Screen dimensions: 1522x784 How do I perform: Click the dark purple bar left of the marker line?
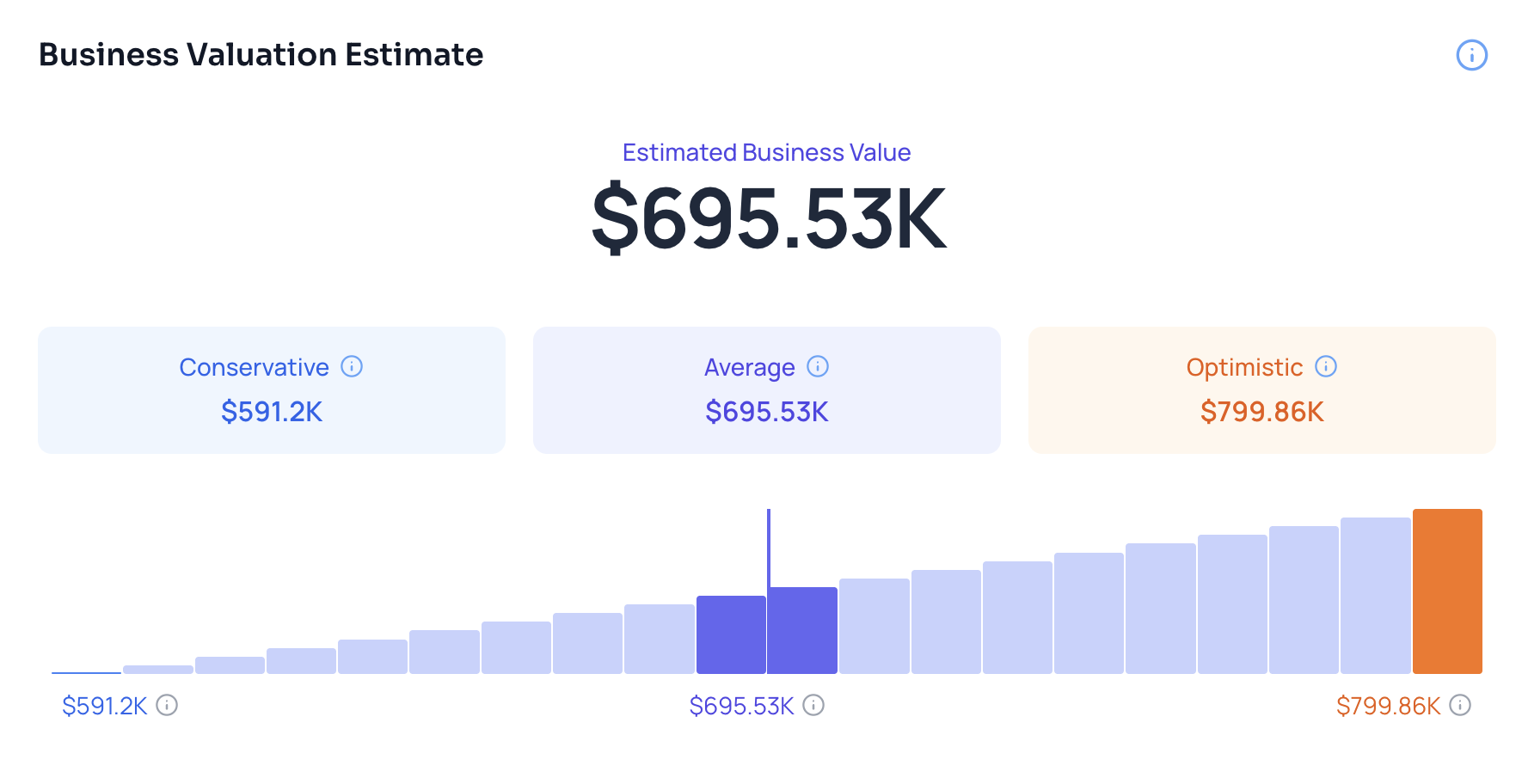pyautogui.click(x=730, y=634)
